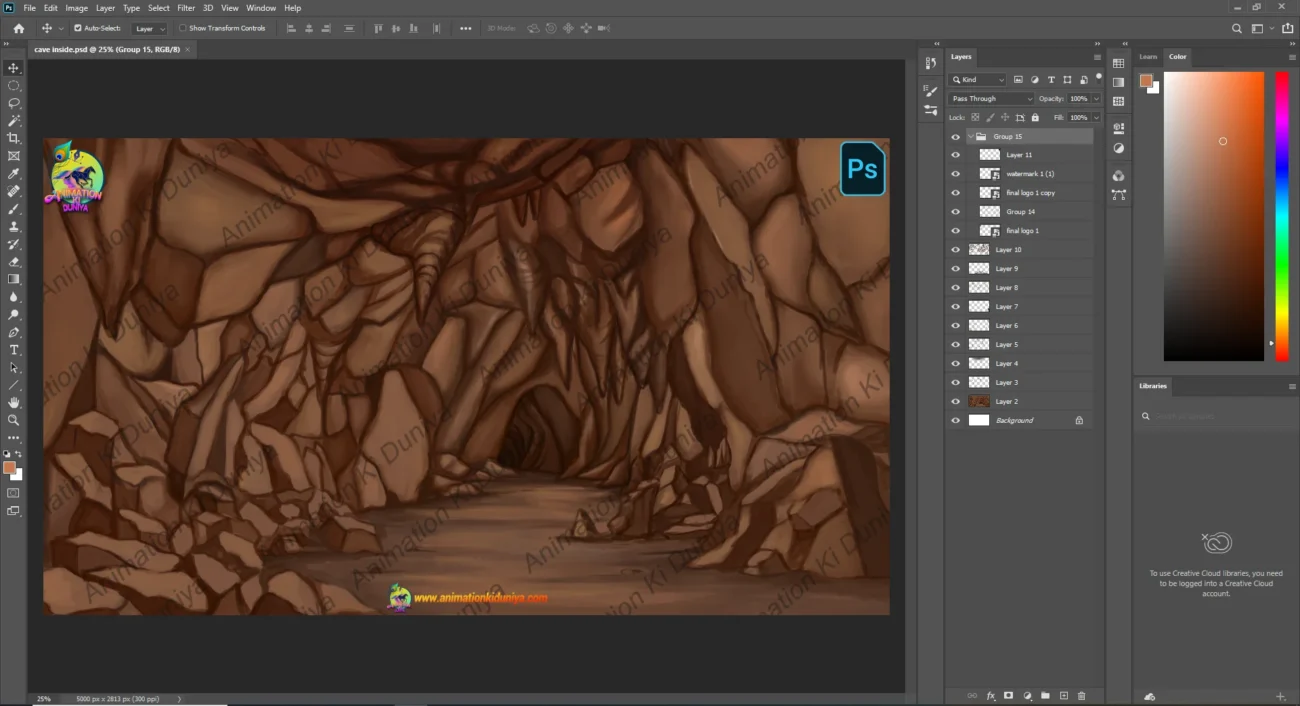Open the Filter menu

click(x=186, y=8)
